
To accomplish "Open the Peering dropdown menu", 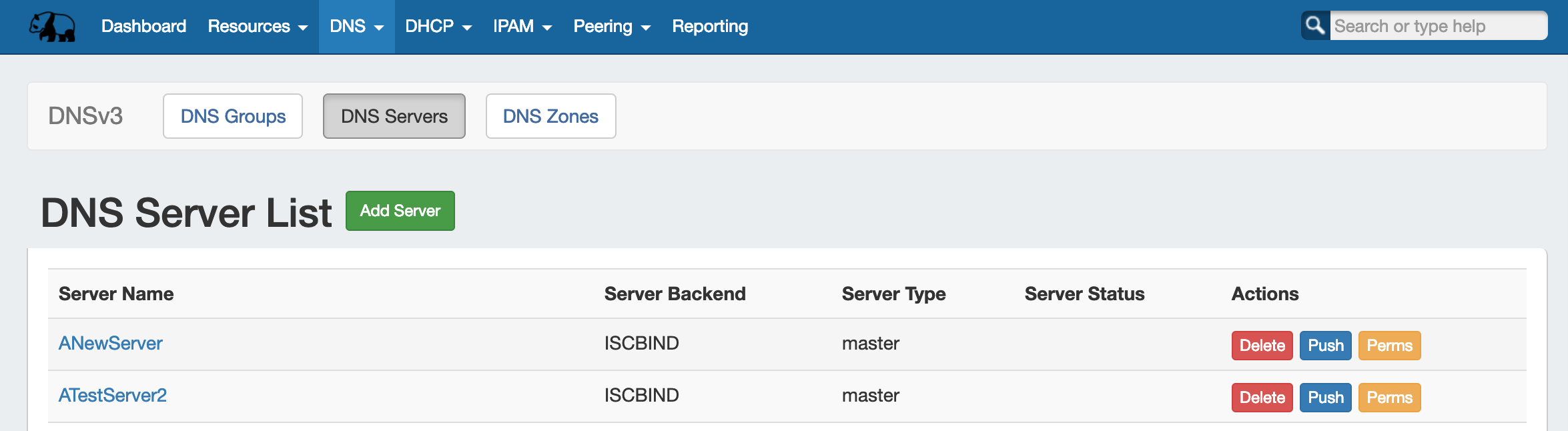I will pos(611,26).
